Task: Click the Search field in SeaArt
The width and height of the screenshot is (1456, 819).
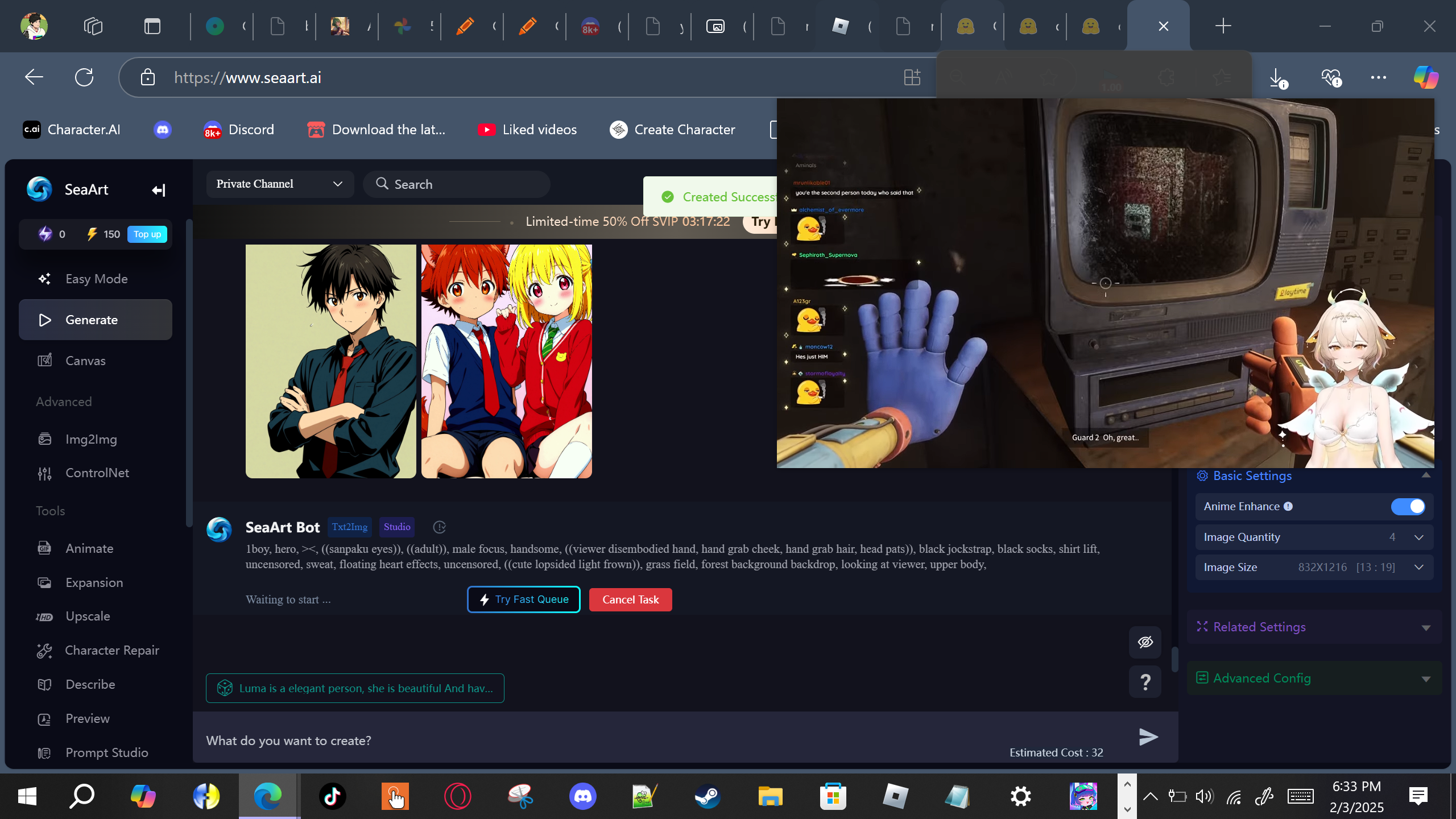Action: 457,184
